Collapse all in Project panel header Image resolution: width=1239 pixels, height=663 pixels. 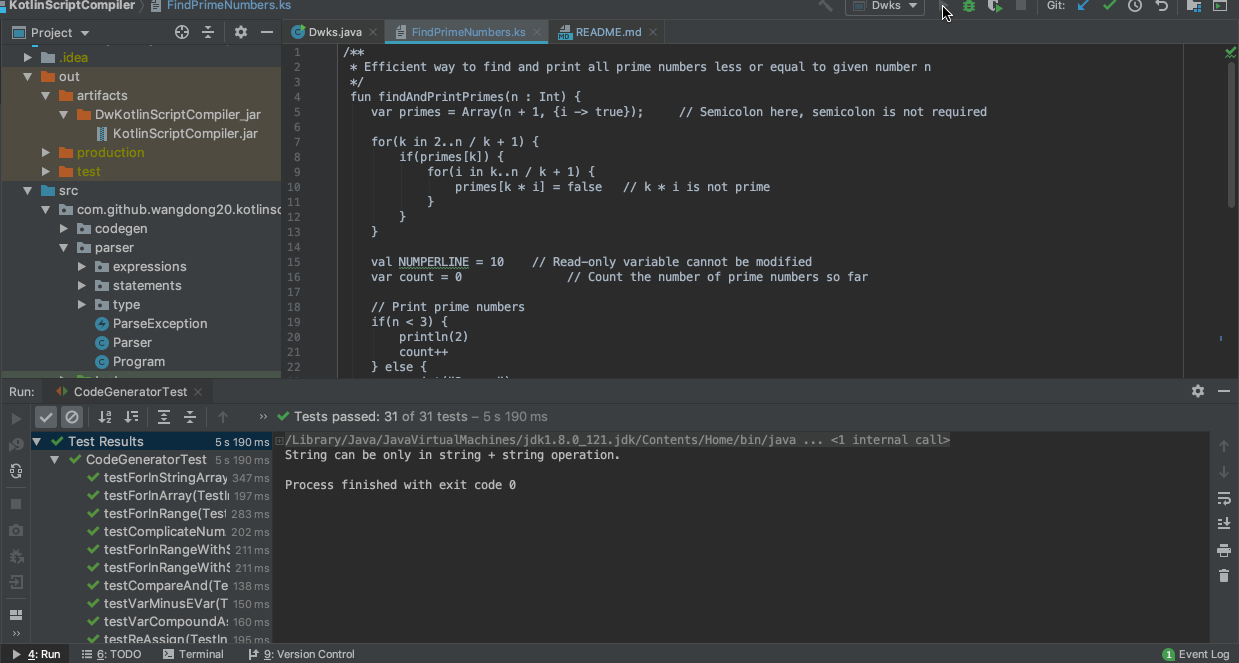click(208, 32)
